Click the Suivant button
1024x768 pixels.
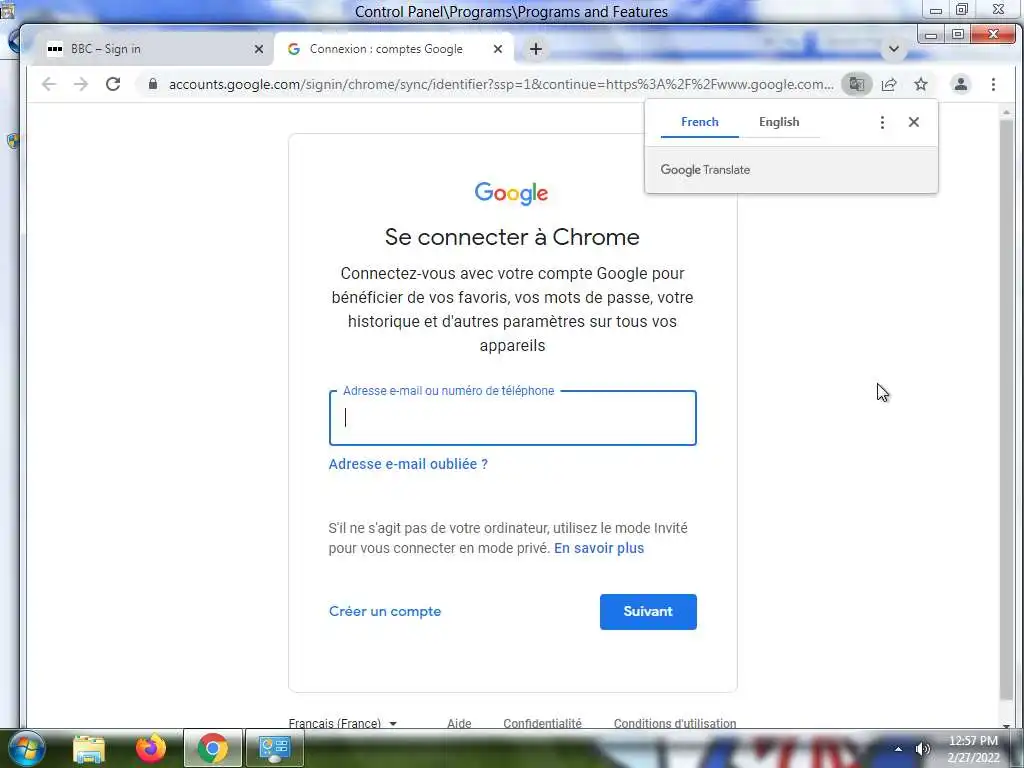pos(648,612)
